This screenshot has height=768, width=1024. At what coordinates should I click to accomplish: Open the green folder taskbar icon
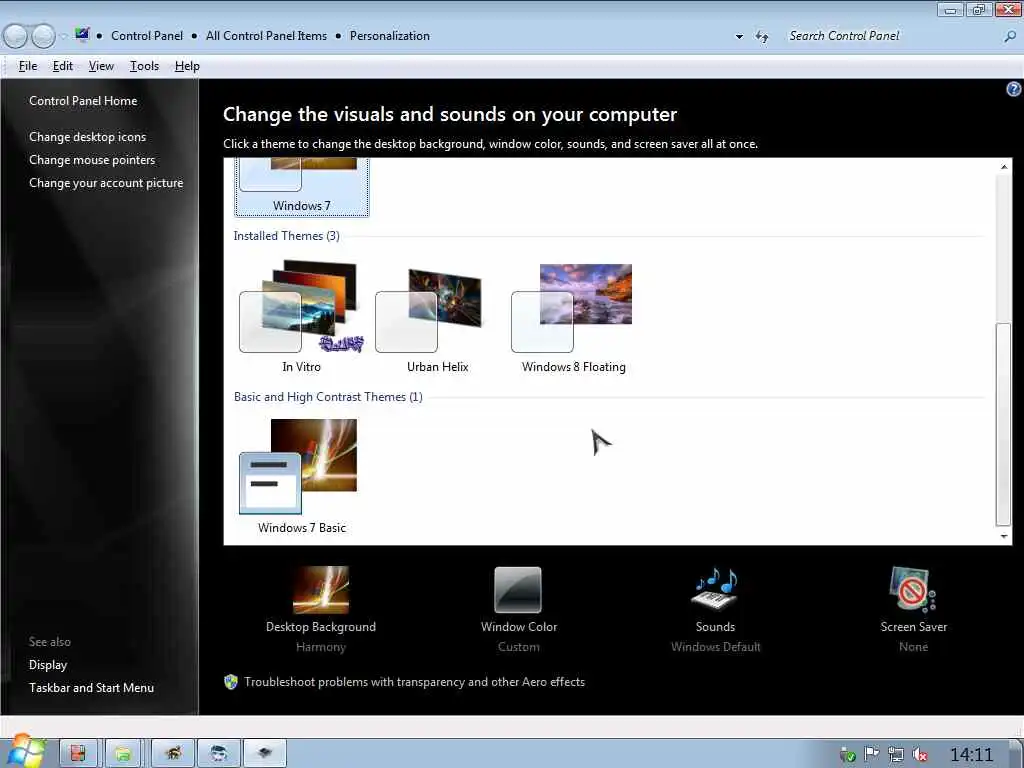[x=123, y=754]
